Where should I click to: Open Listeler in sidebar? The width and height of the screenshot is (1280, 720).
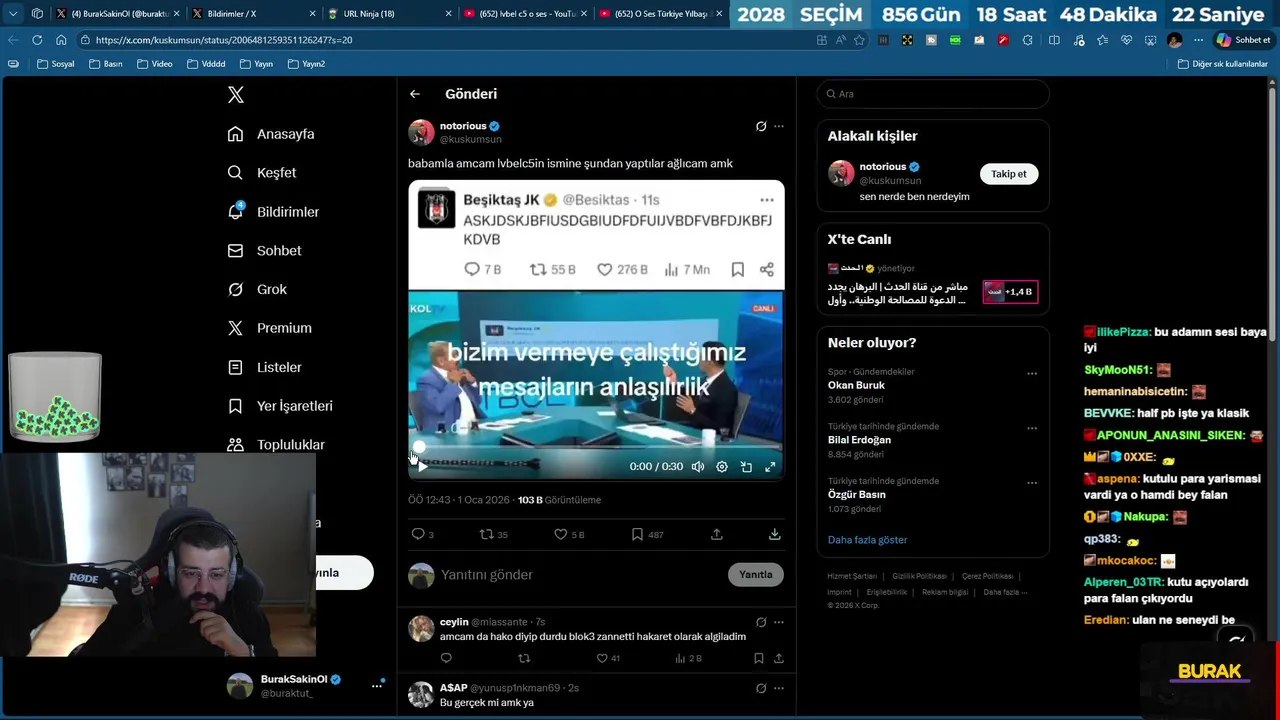264,367
